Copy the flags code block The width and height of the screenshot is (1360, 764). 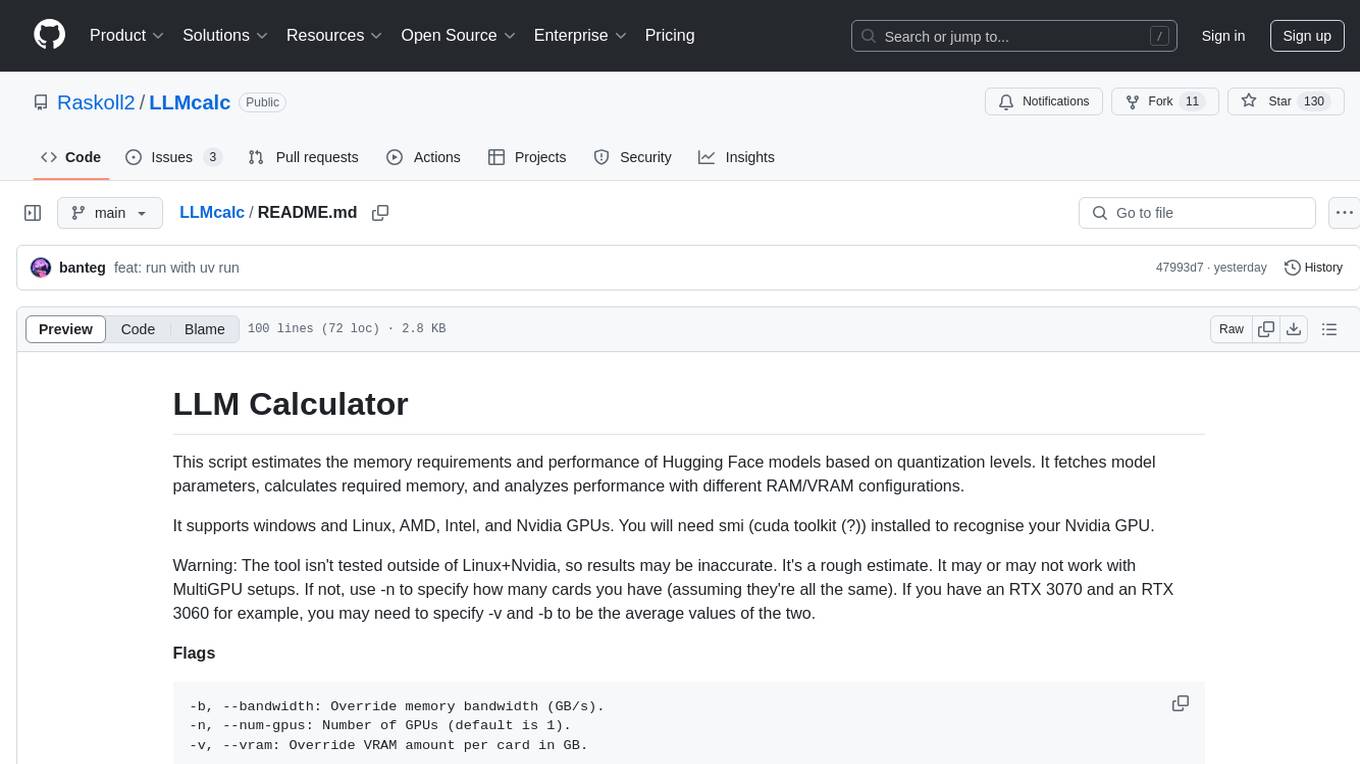click(1180, 704)
